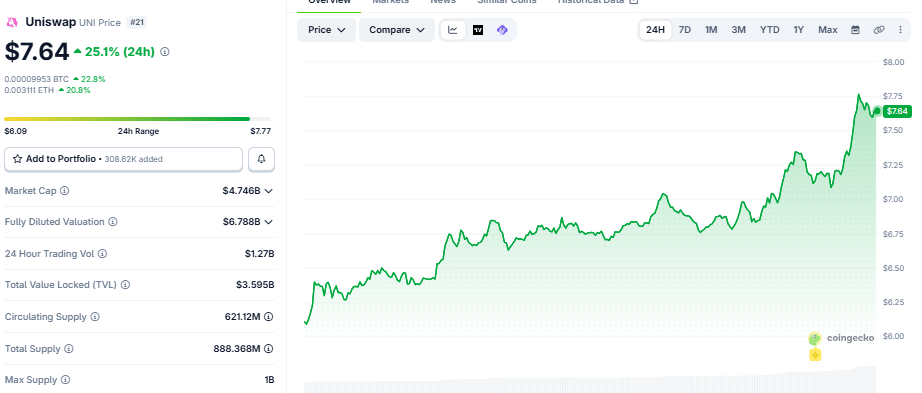
Task: Click the 24 Hour Trading Vol info icon
Action: point(102,254)
